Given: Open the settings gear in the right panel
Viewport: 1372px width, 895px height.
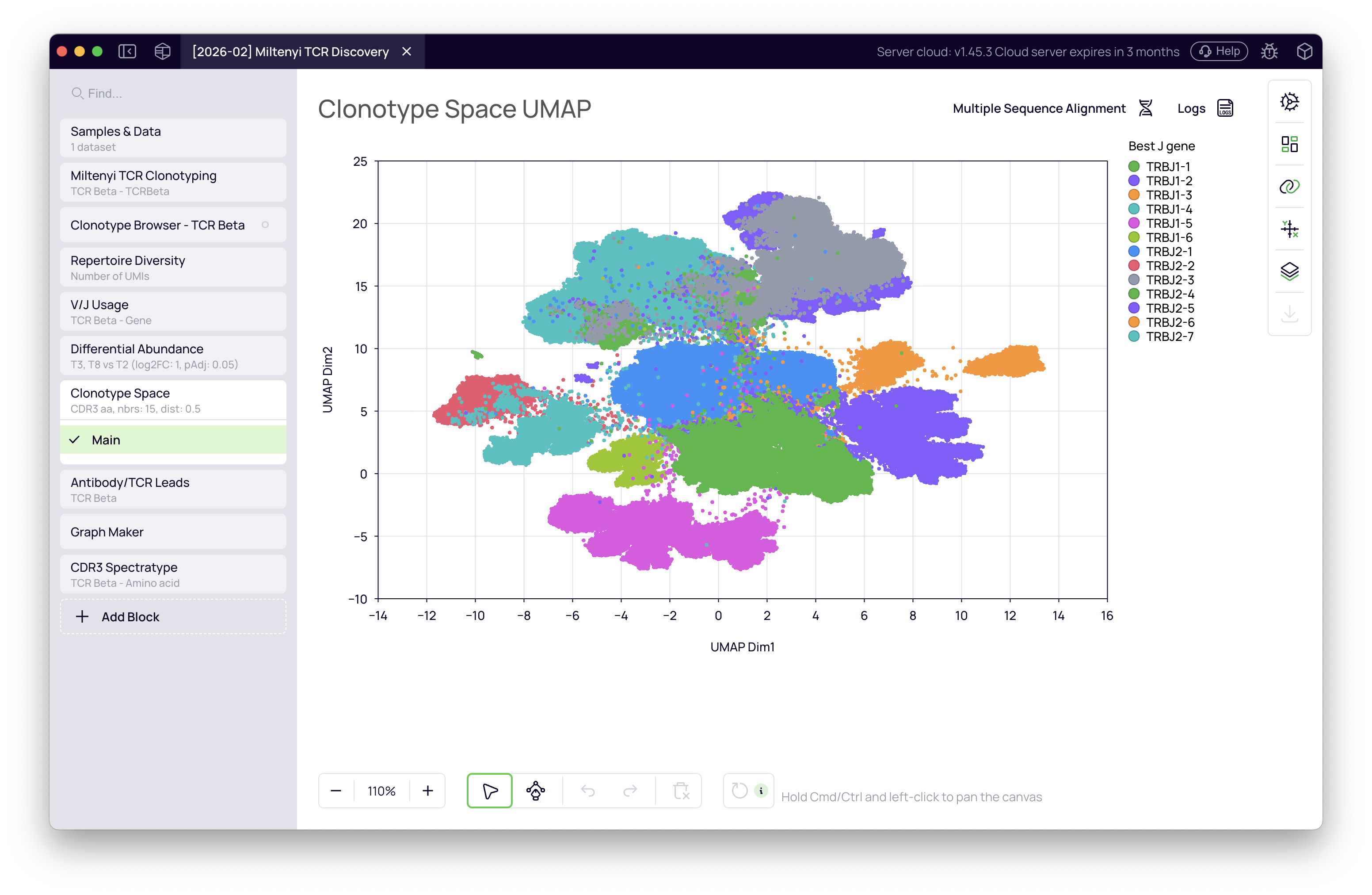Looking at the screenshot, I should tap(1290, 102).
